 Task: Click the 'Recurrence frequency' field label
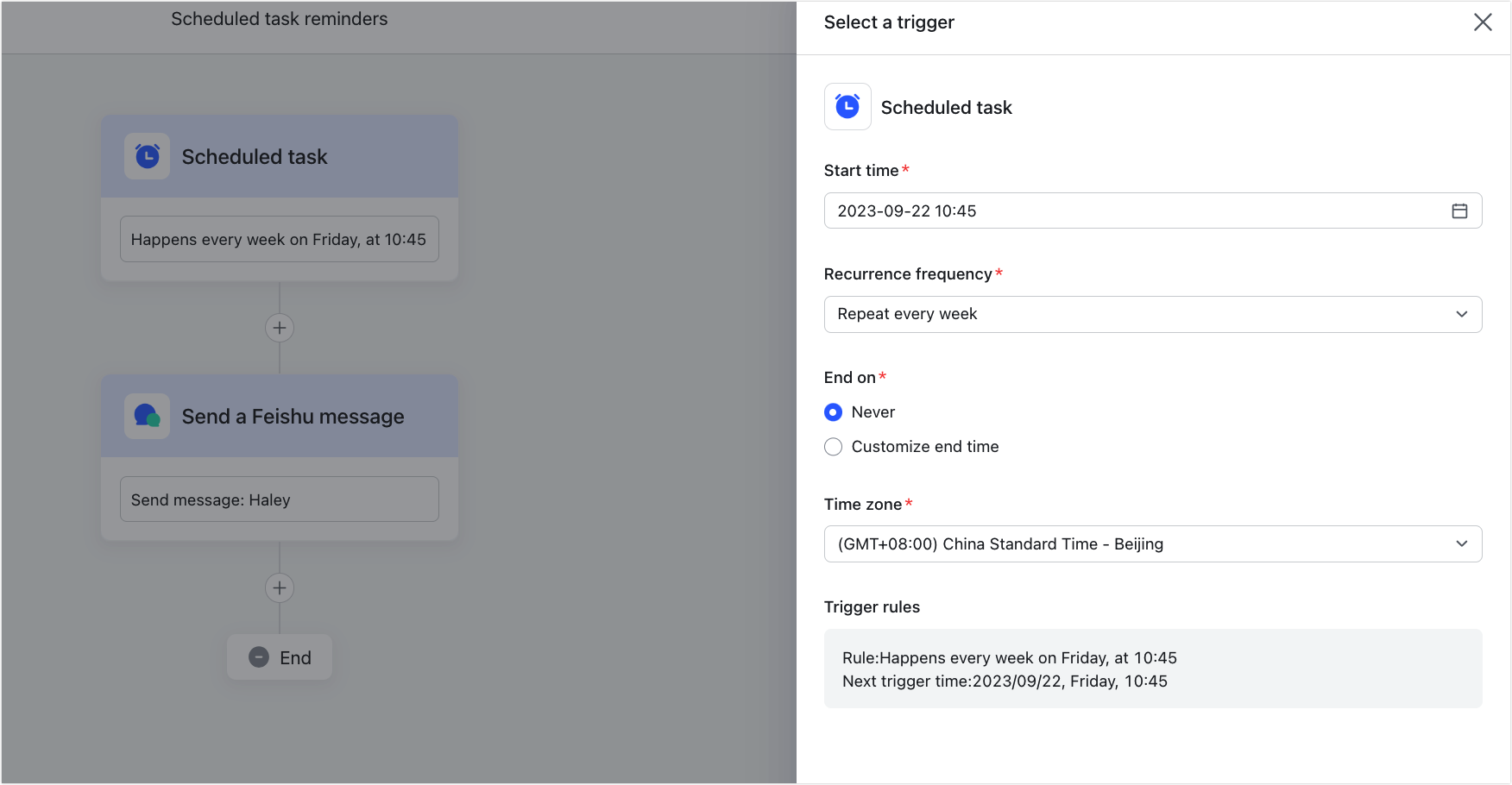click(x=908, y=274)
